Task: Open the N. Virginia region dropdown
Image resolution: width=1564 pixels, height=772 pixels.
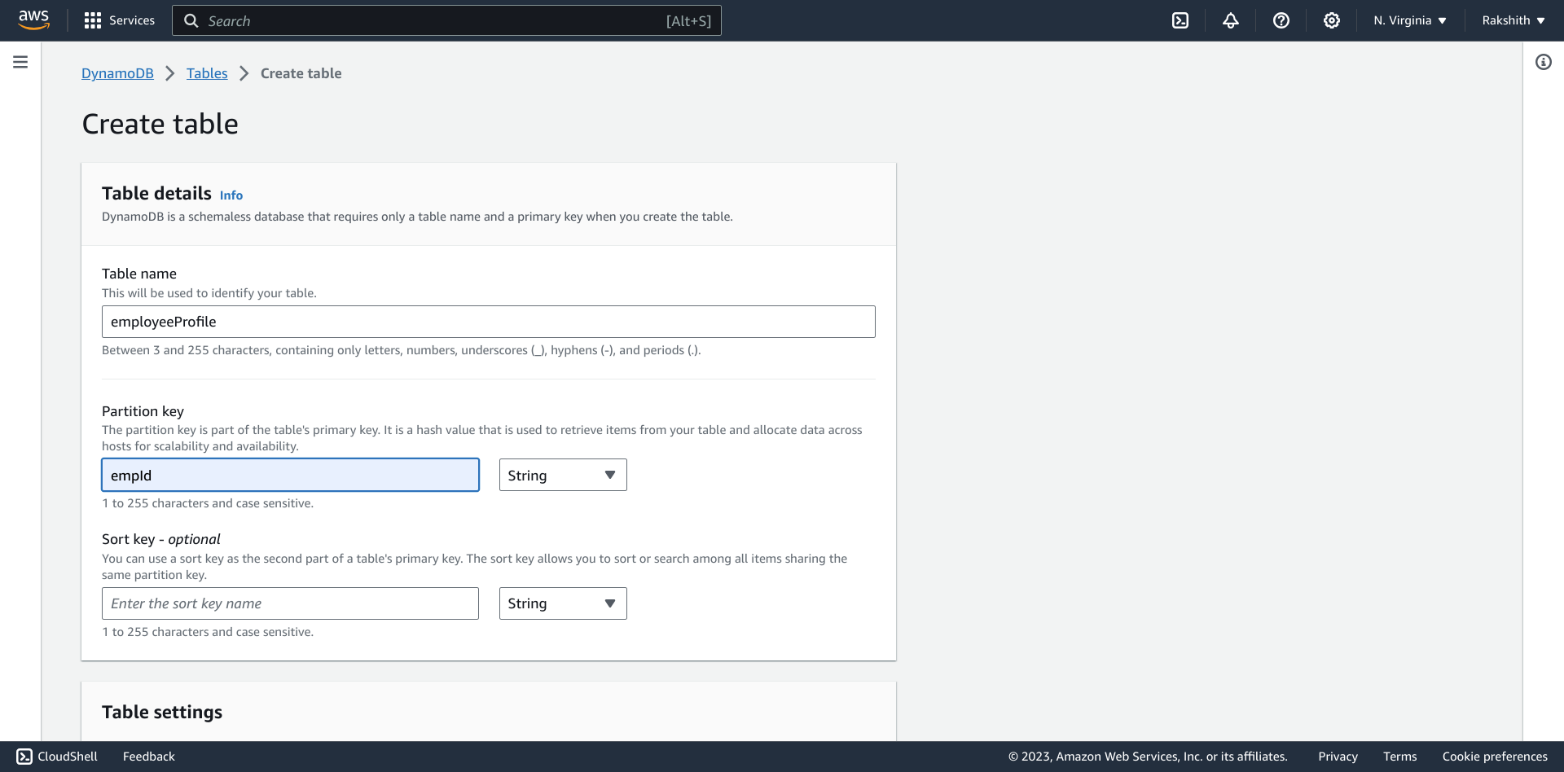Action: pyautogui.click(x=1410, y=20)
